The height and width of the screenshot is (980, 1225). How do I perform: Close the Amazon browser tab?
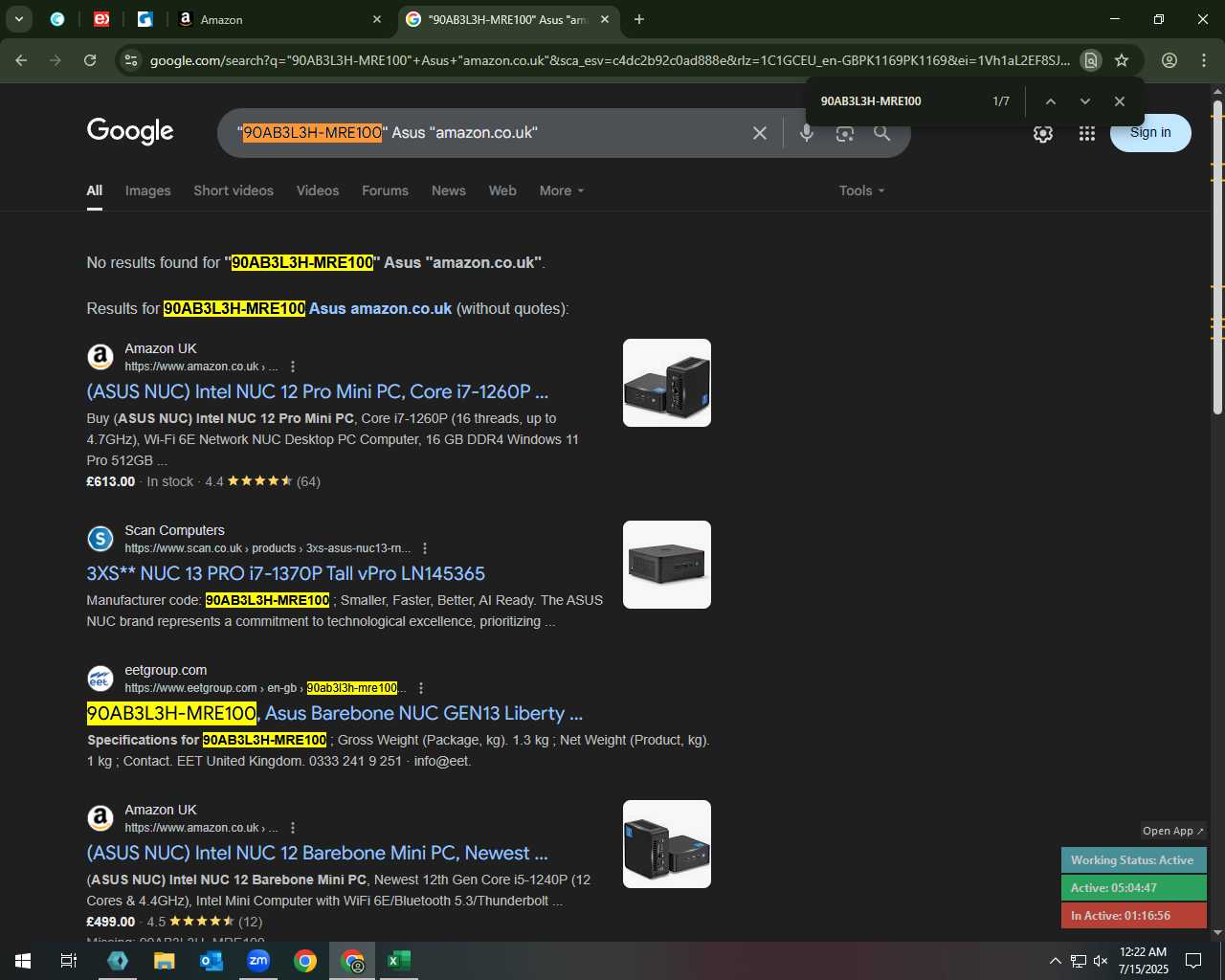(376, 19)
